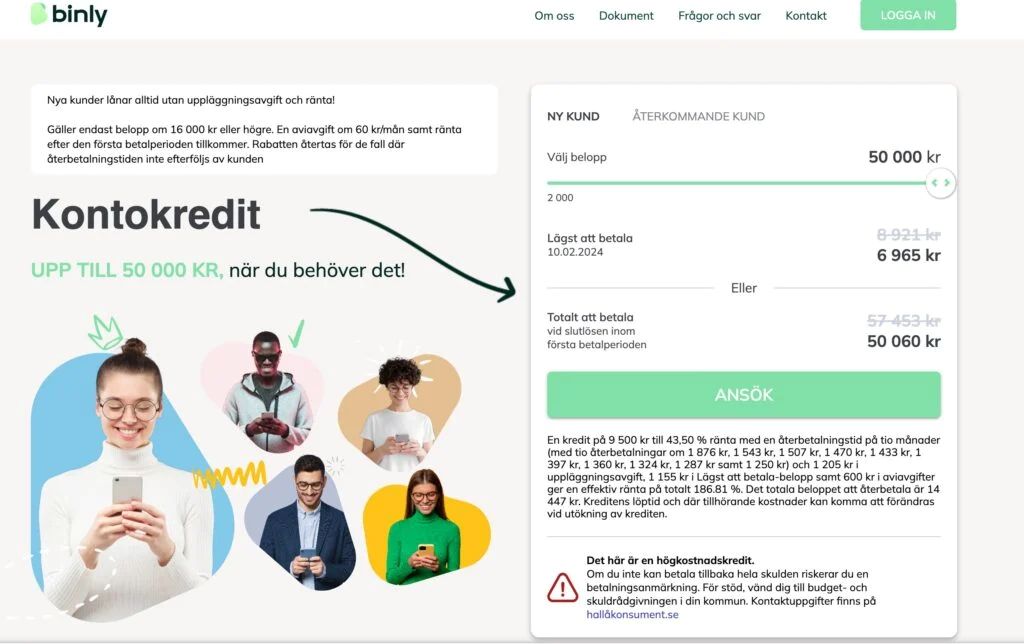Open the hallåkonsument.se link
The height and width of the screenshot is (644, 1024).
632,615
